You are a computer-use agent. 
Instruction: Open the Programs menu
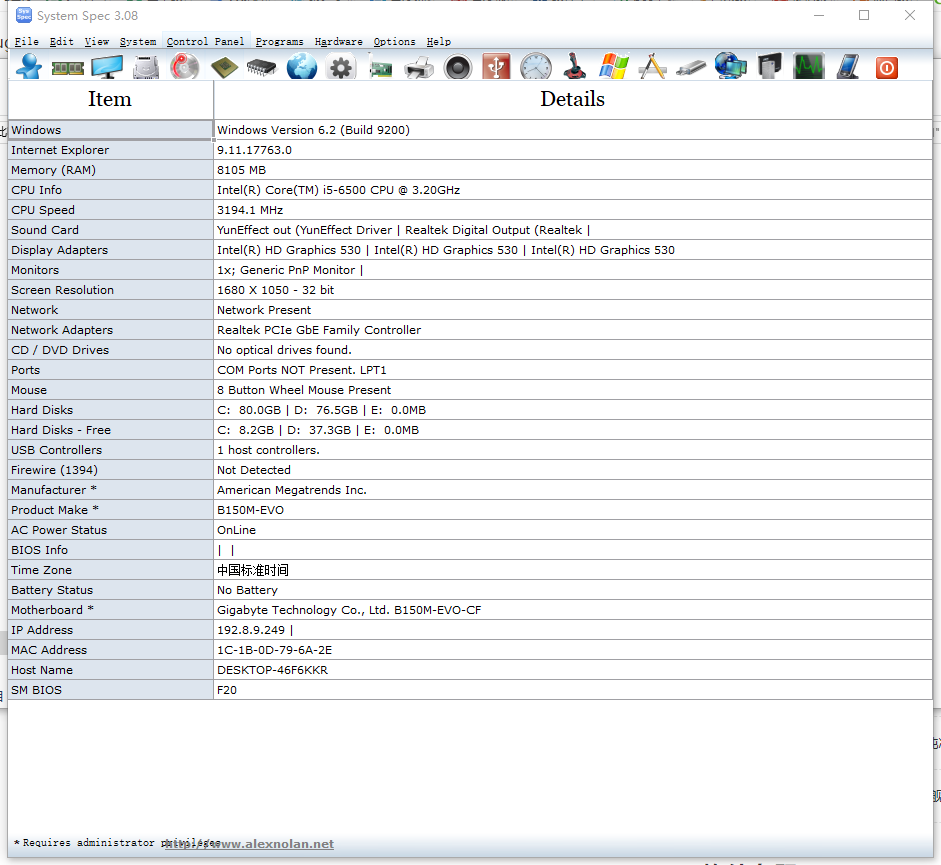coord(279,41)
